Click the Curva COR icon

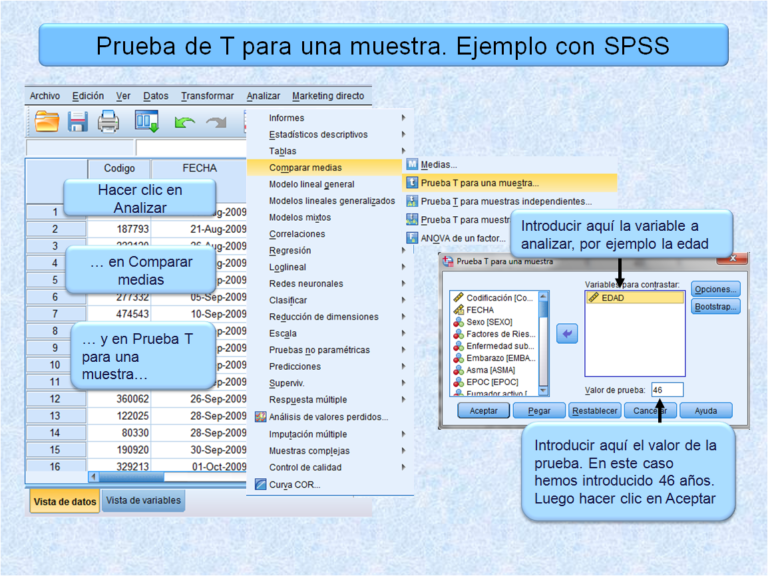coord(261,484)
